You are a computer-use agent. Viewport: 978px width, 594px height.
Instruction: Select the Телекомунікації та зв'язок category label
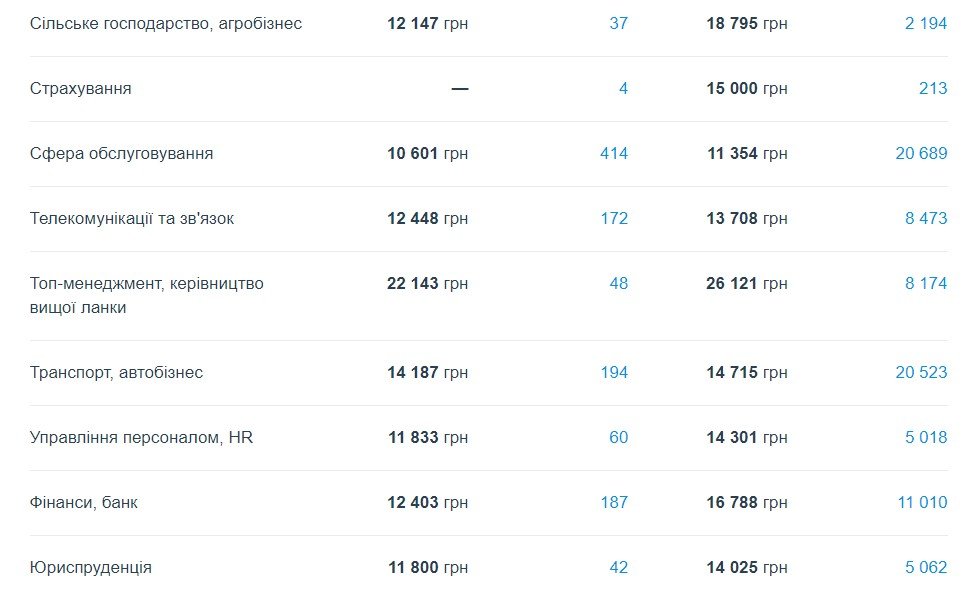click(x=132, y=218)
